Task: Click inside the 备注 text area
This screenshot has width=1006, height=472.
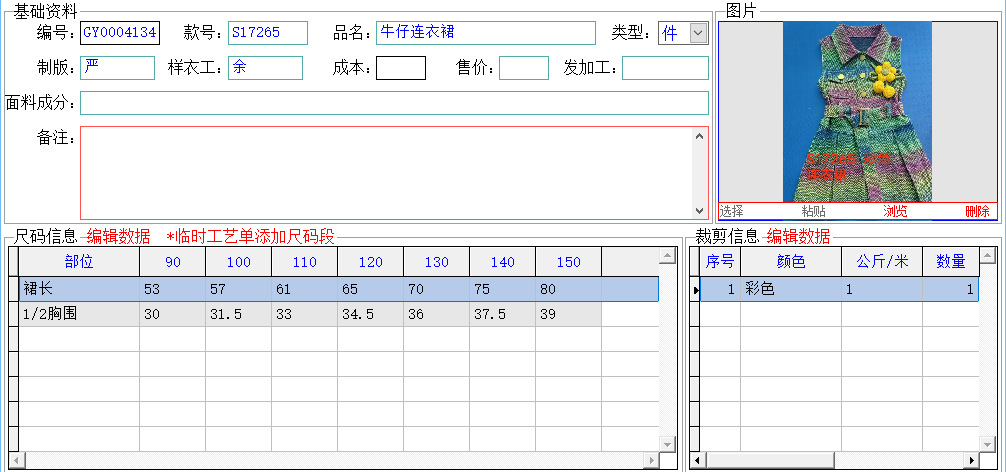Action: pos(386,173)
